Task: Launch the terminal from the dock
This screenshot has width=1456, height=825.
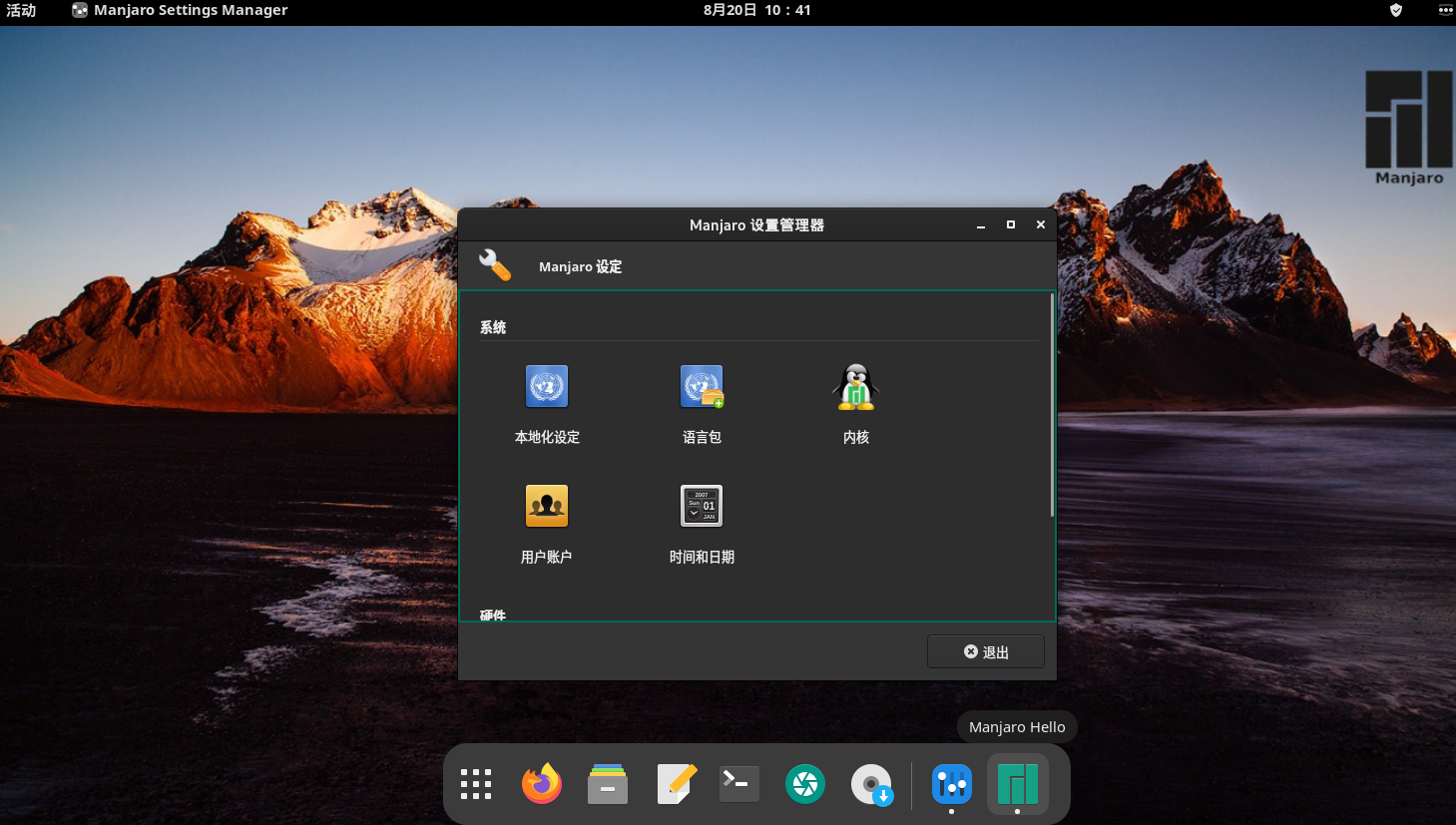Action: pos(739,784)
